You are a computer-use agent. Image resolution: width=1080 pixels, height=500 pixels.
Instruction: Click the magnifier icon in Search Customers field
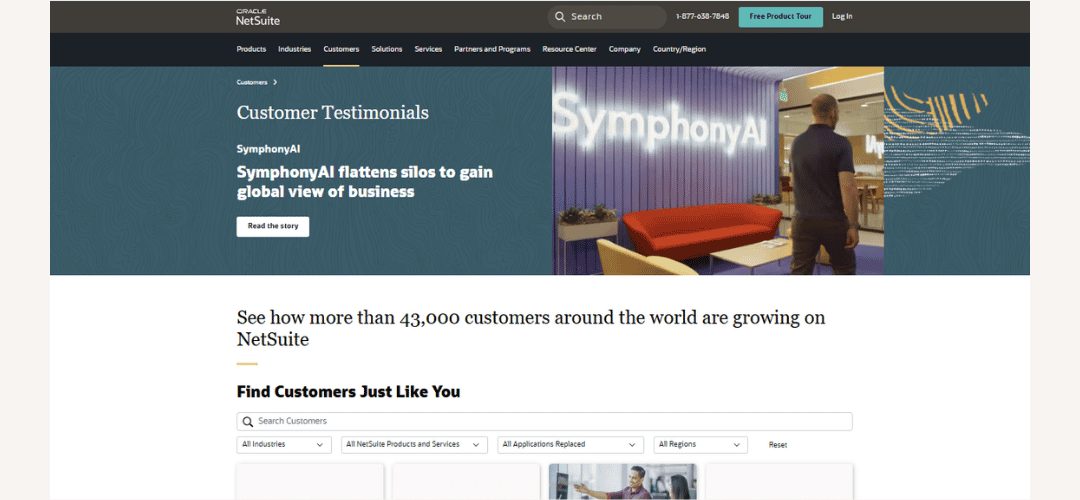248,421
